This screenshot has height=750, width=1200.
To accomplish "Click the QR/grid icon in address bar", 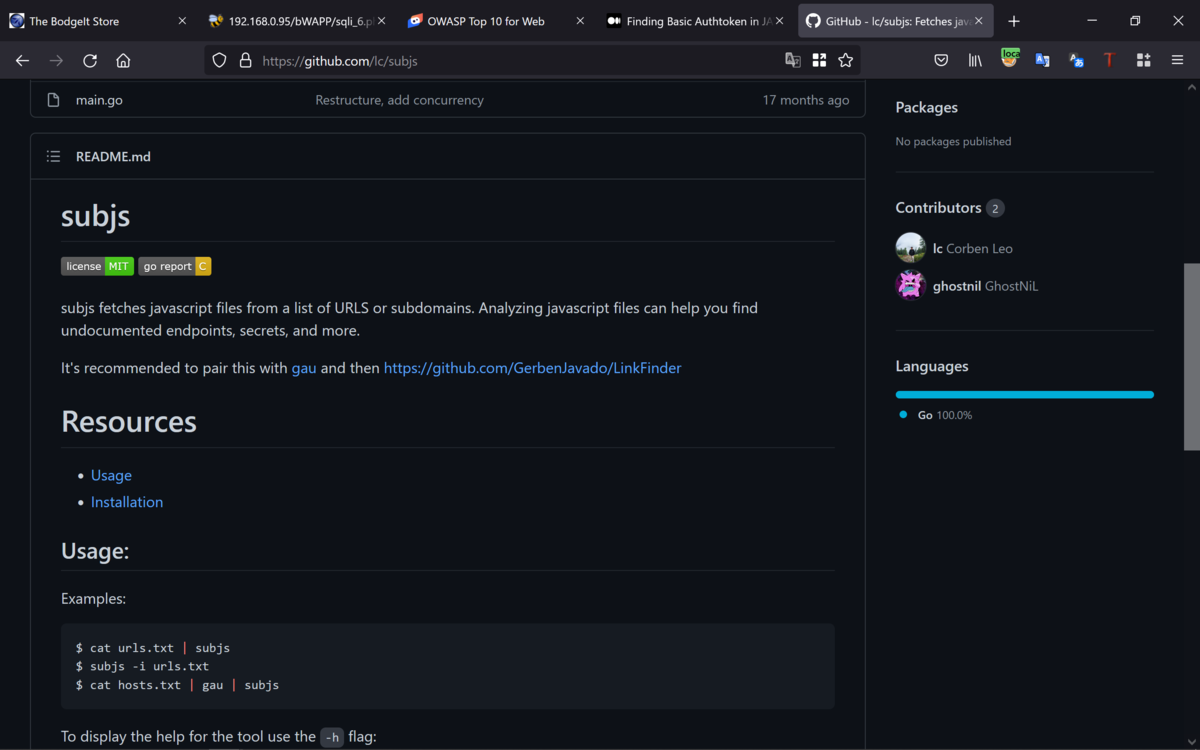I will click(819, 60).
